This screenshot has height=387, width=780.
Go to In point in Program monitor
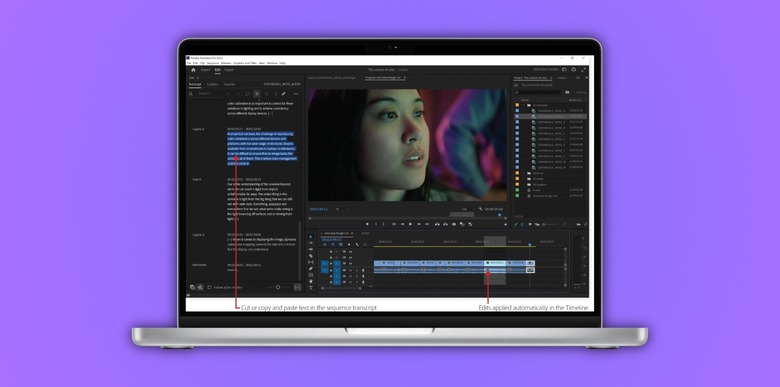394,224
